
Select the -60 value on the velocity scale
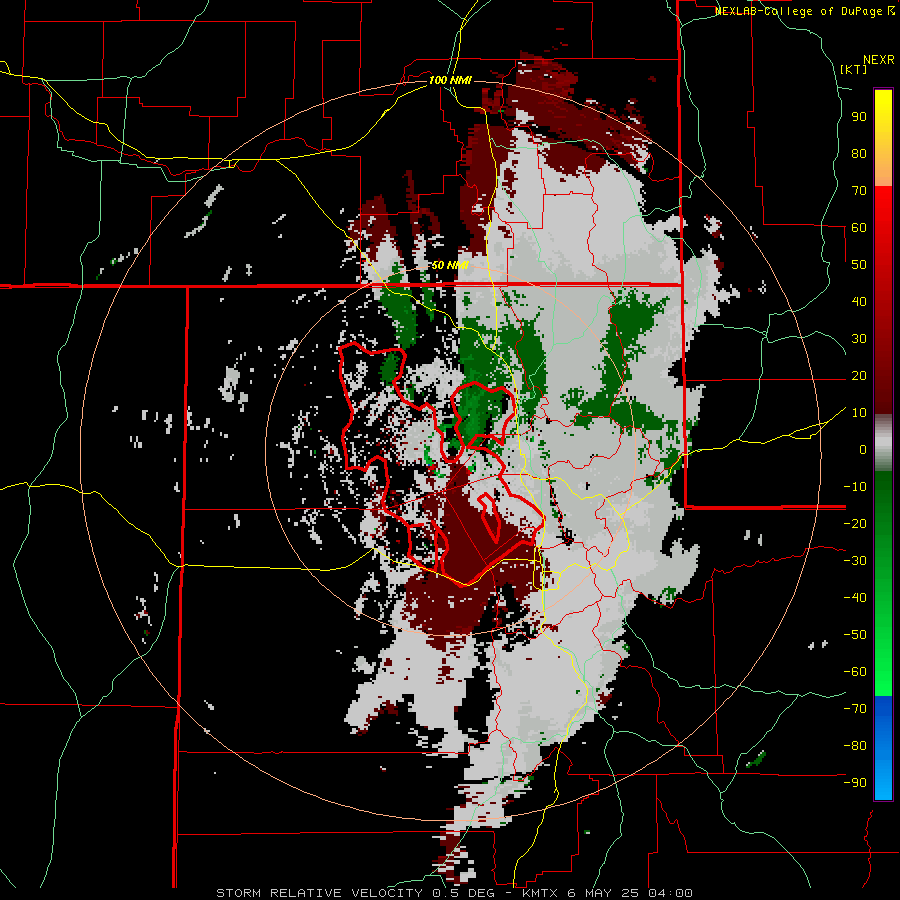[x=855, y=672]
